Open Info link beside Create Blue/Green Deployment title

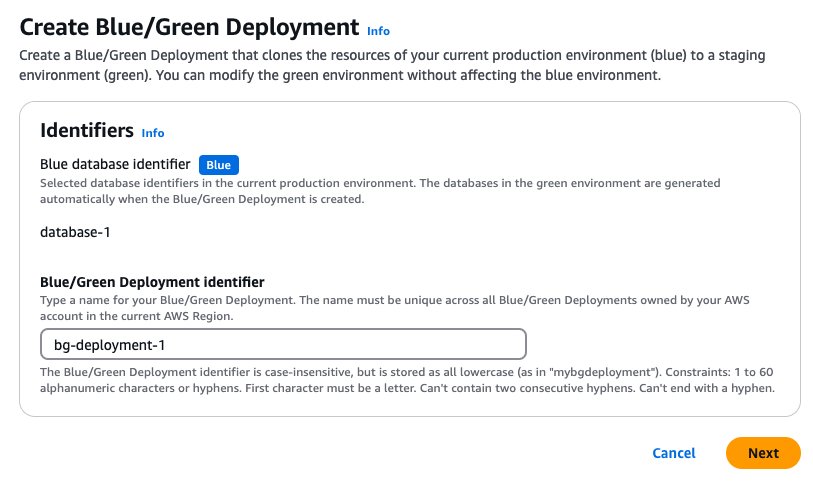[378, 31]
